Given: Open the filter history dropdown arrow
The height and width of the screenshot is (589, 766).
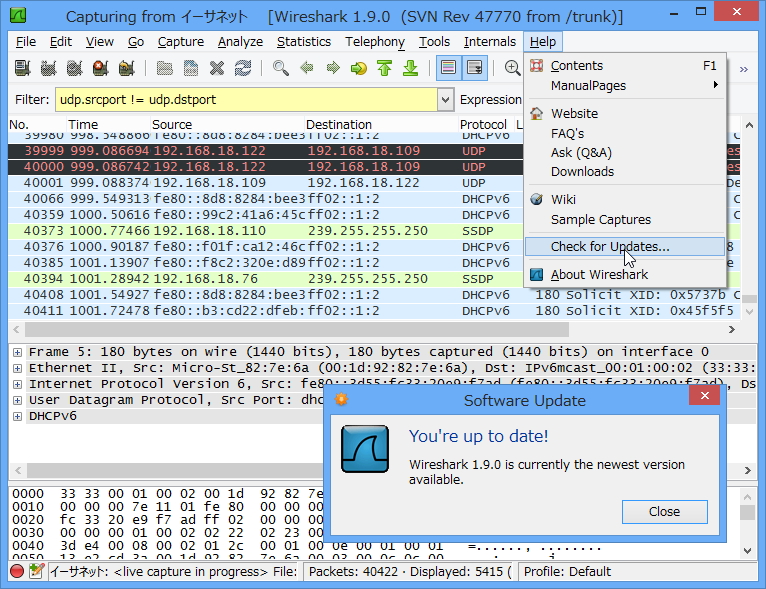Looking at the screenshot, I should coord(445,100).
